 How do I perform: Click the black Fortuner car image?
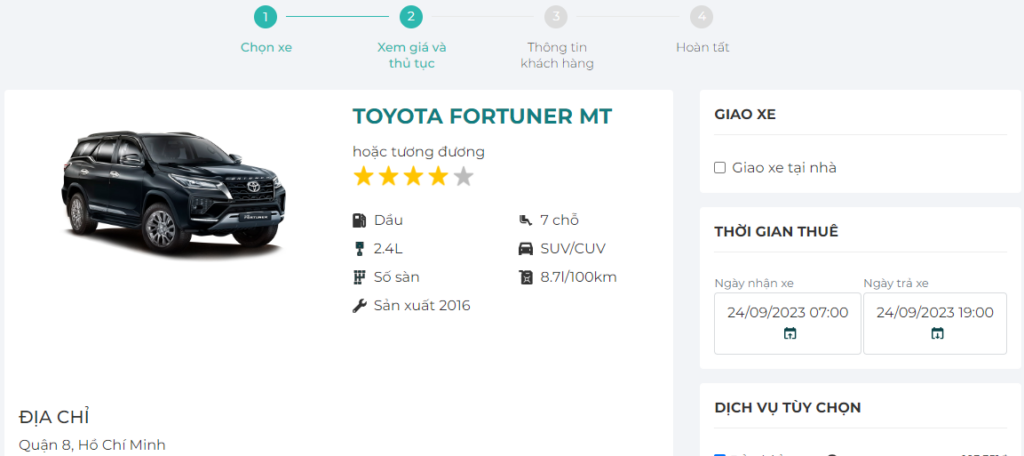point(174,190)
